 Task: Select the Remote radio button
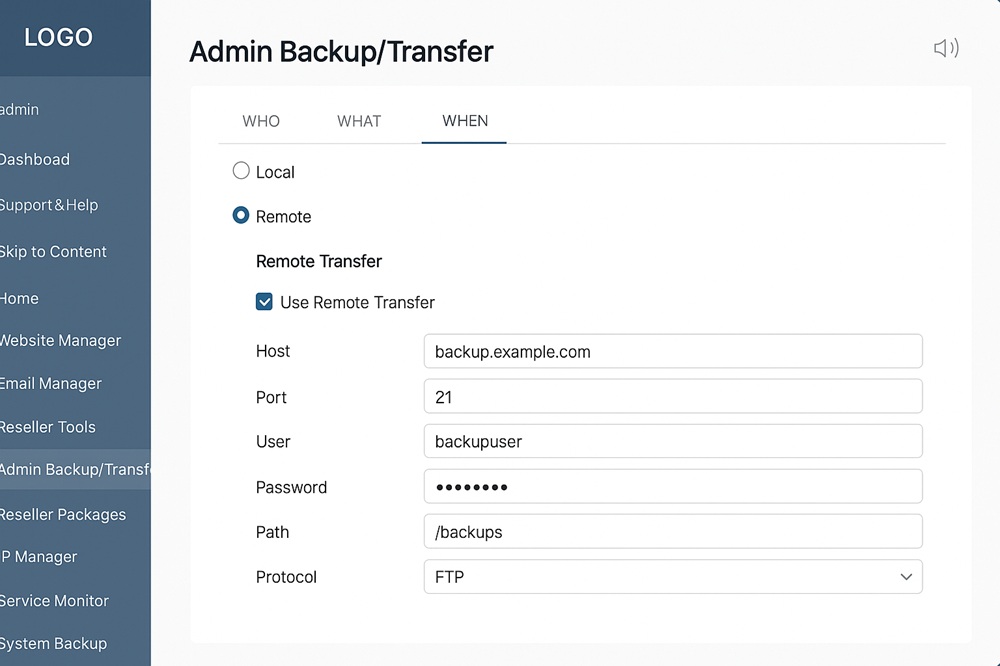241,216
